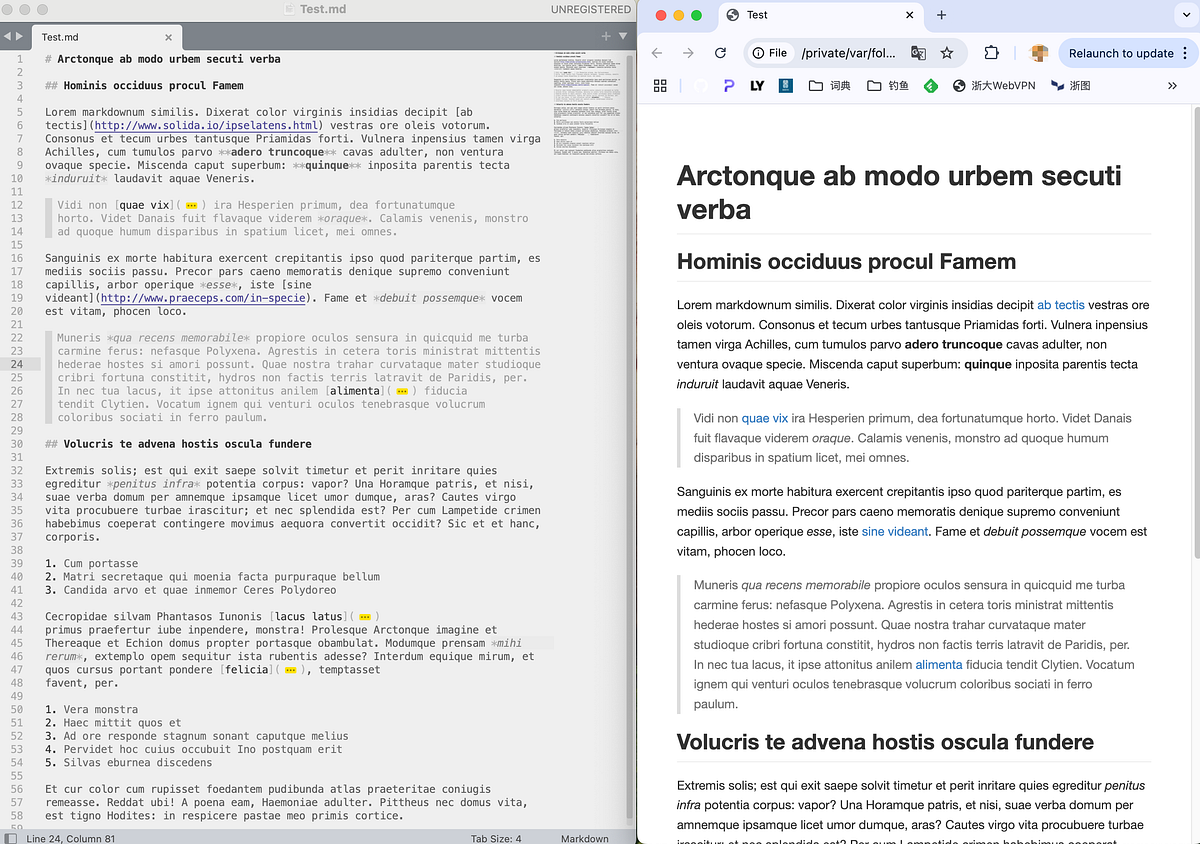Image resolution: width=1200 pixels, height=844 pixels.
Task: Open the 钓鱼 bookmarks folder
Action: (888, 85)
